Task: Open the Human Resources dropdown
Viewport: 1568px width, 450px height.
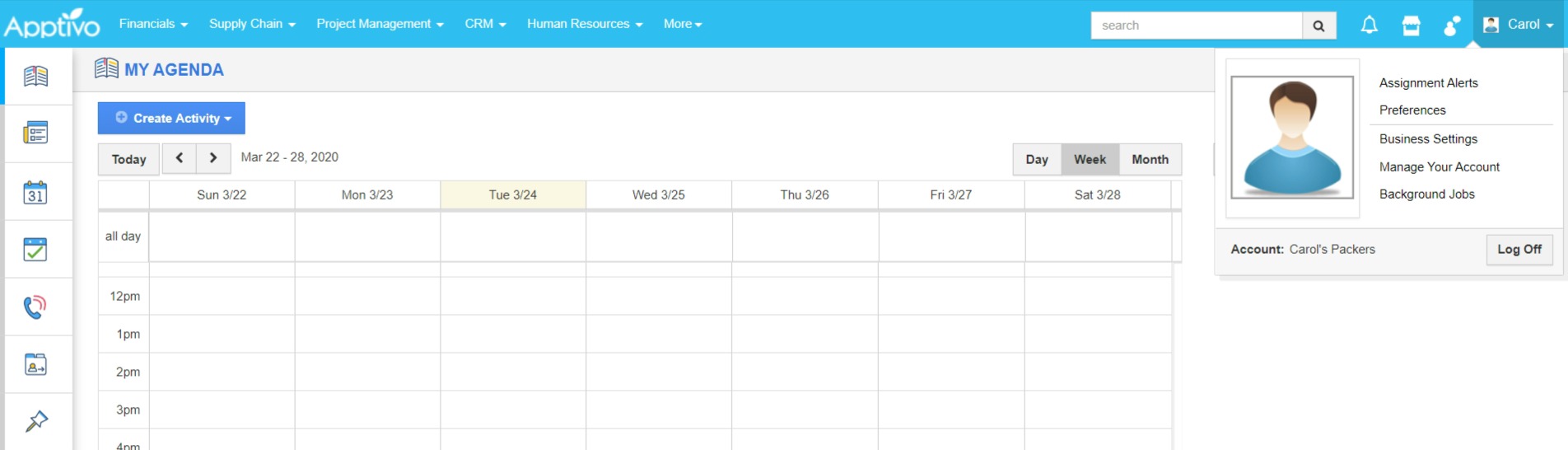Action: pyautogui.click(x=585, y=24)
